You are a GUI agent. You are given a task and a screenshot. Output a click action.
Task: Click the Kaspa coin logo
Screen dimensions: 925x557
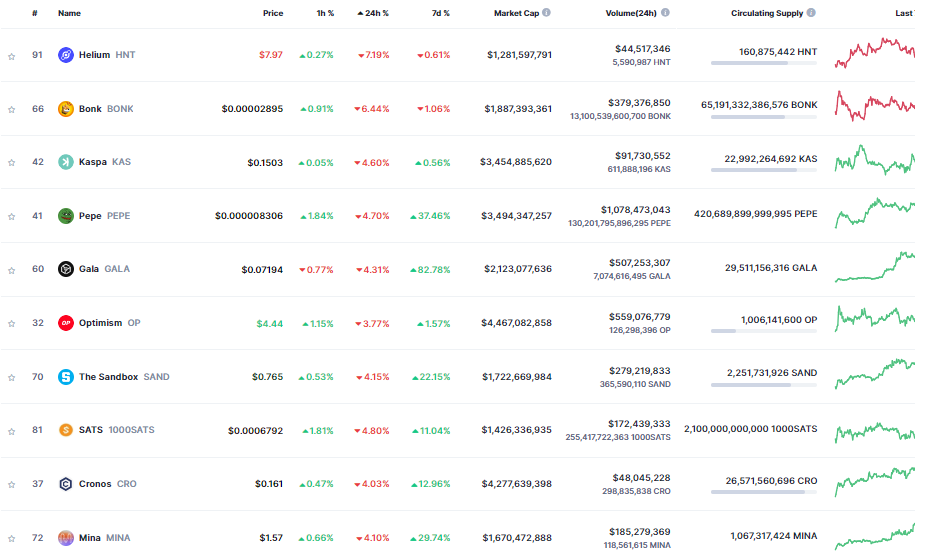pos(65,162)
